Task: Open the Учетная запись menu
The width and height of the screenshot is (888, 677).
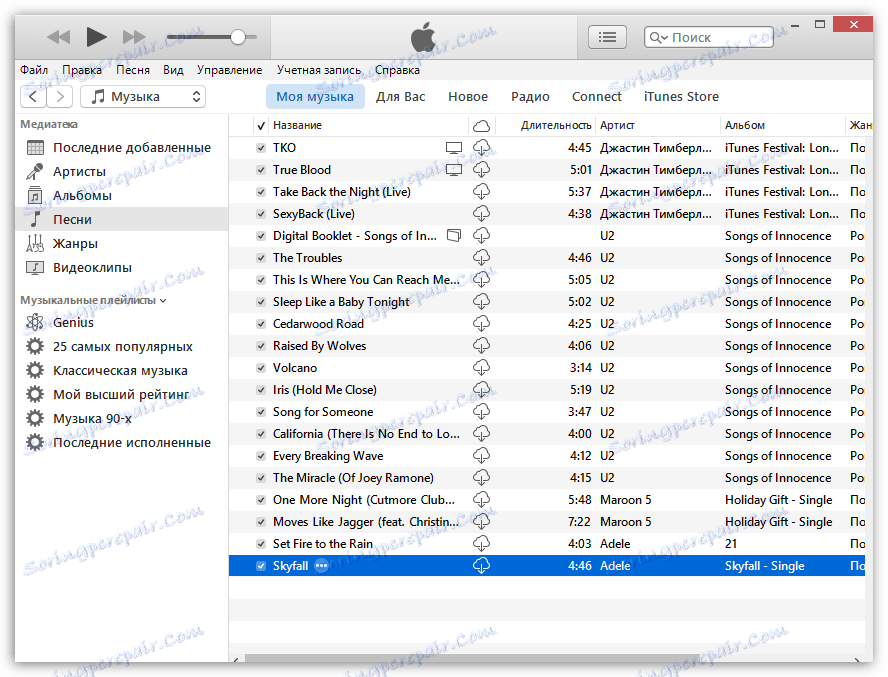Action: click(x=319, y=70)
